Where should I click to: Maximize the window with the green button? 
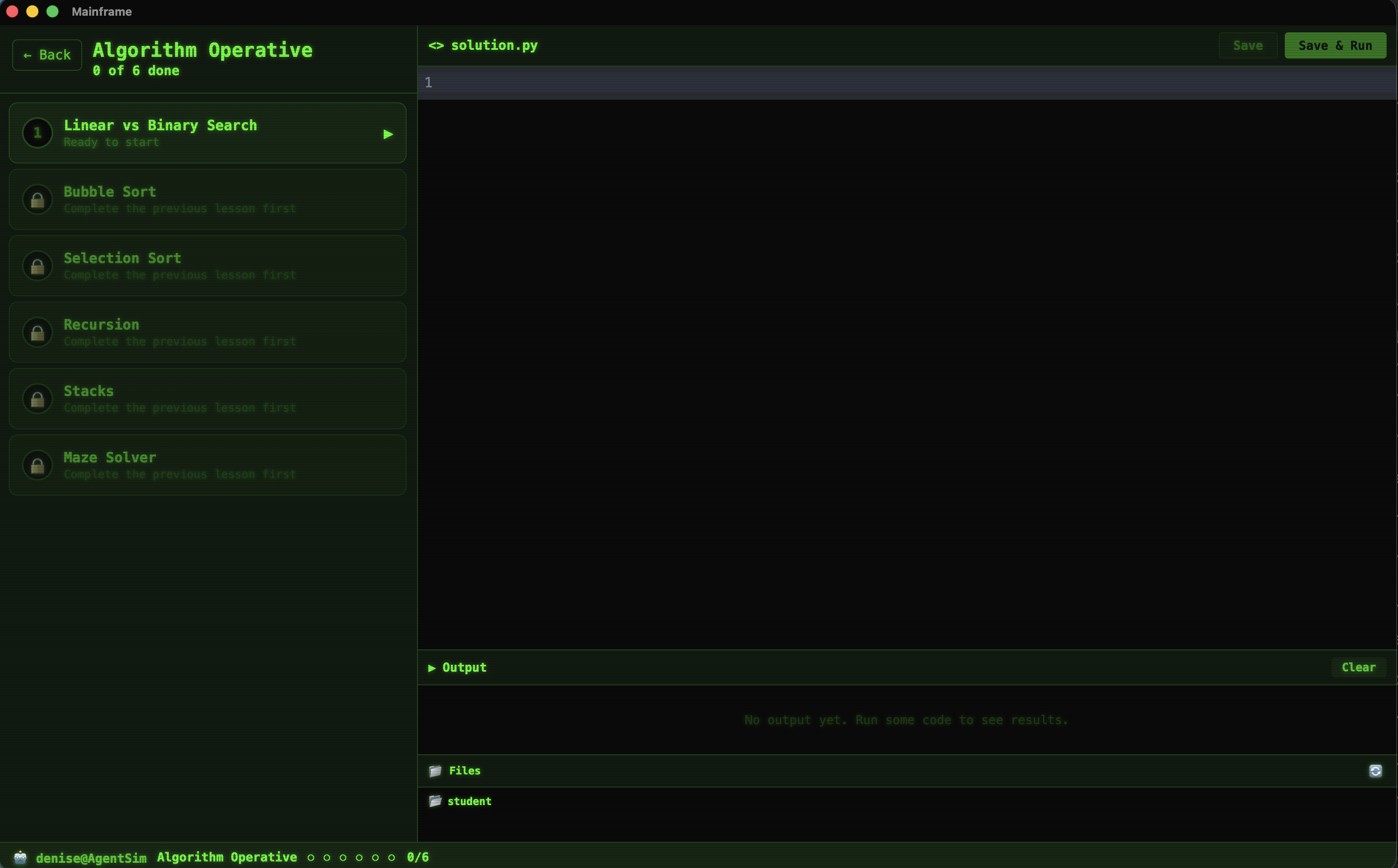point(52,11)
